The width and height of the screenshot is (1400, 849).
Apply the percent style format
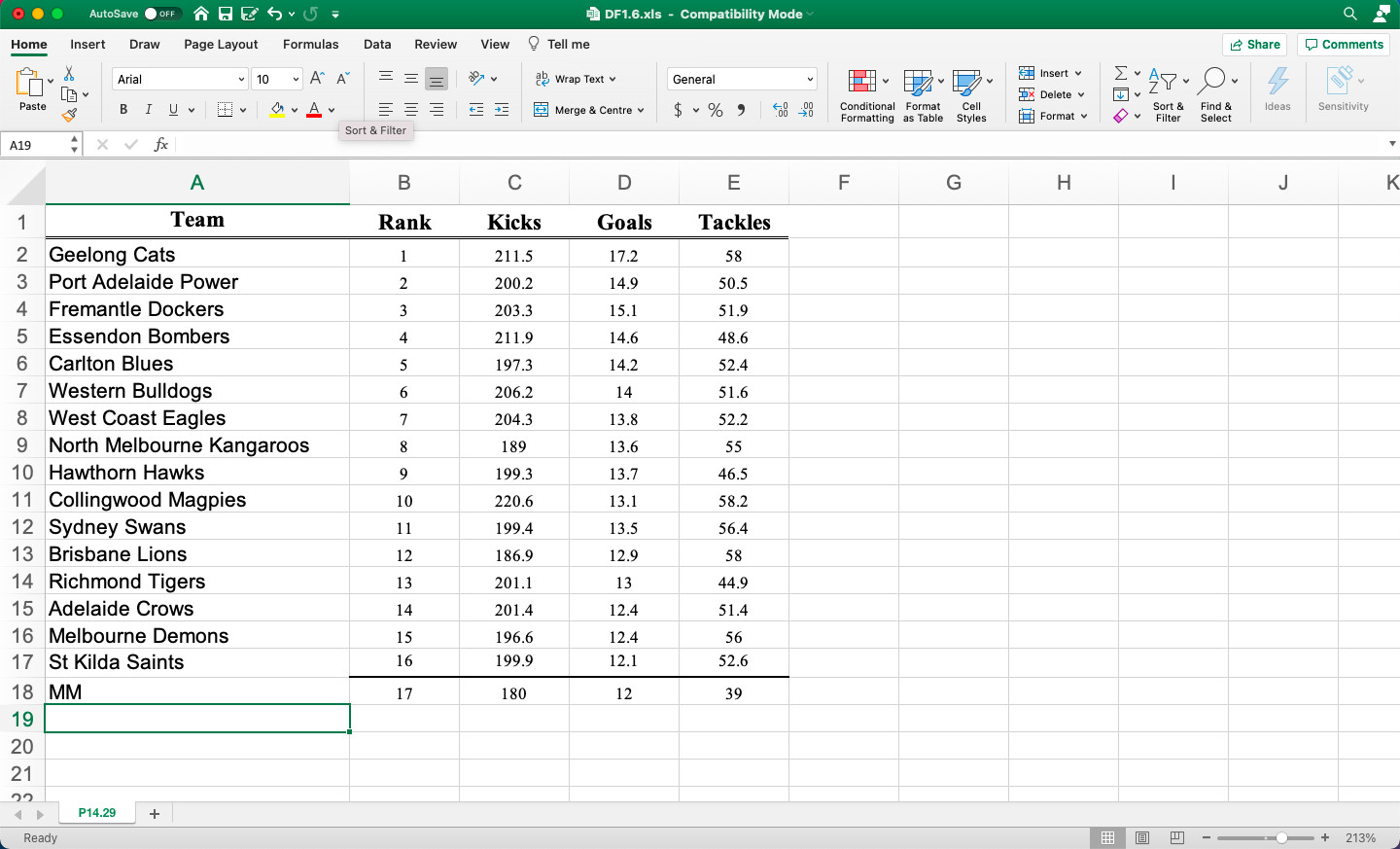point(716,110)
